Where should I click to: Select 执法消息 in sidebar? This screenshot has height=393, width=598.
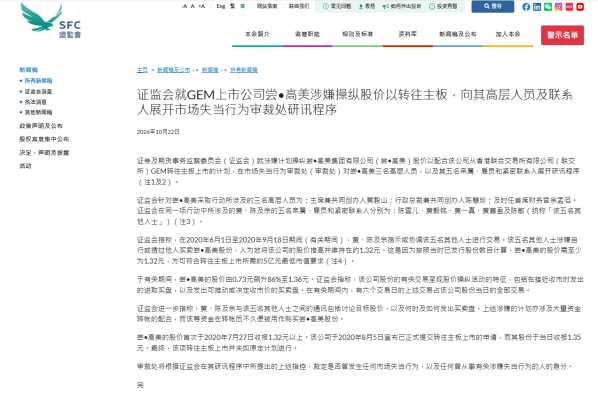click(x=36, y=102)
